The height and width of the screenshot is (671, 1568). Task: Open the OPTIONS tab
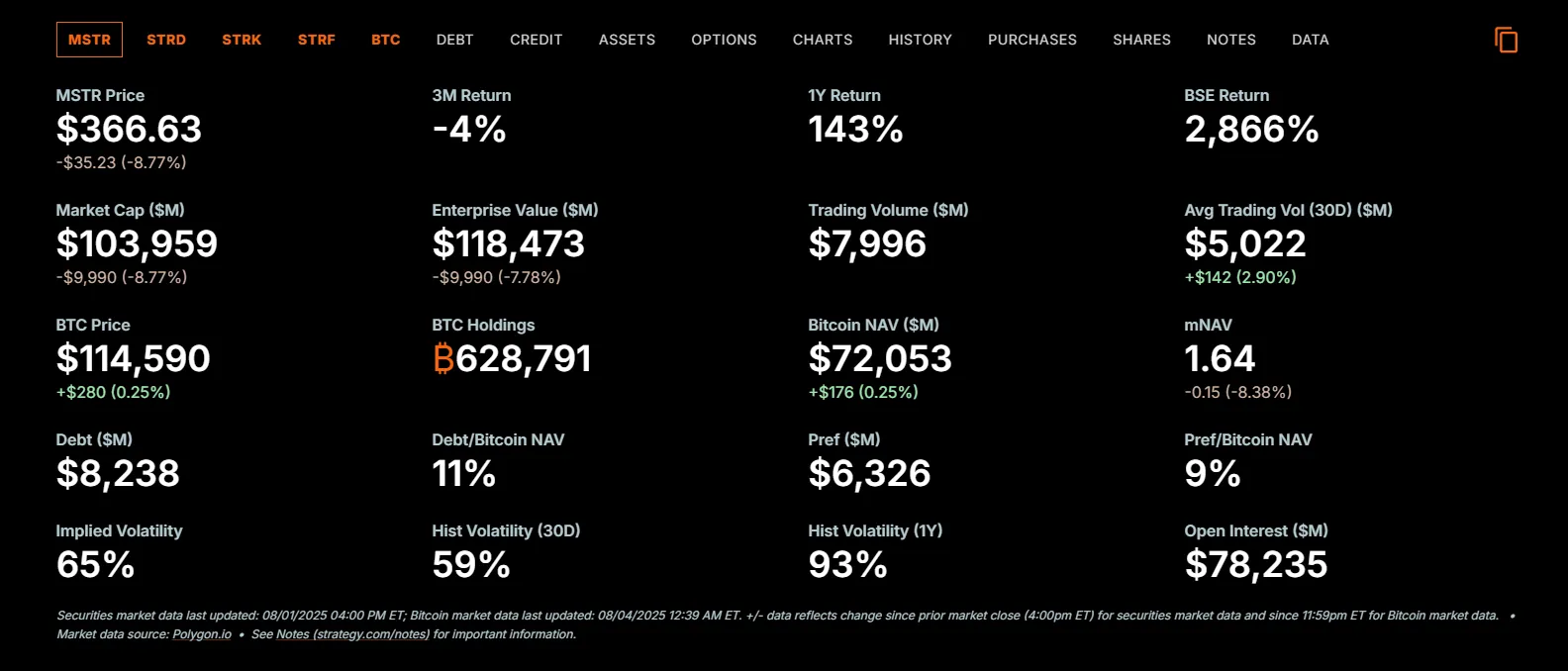[724, 40]
